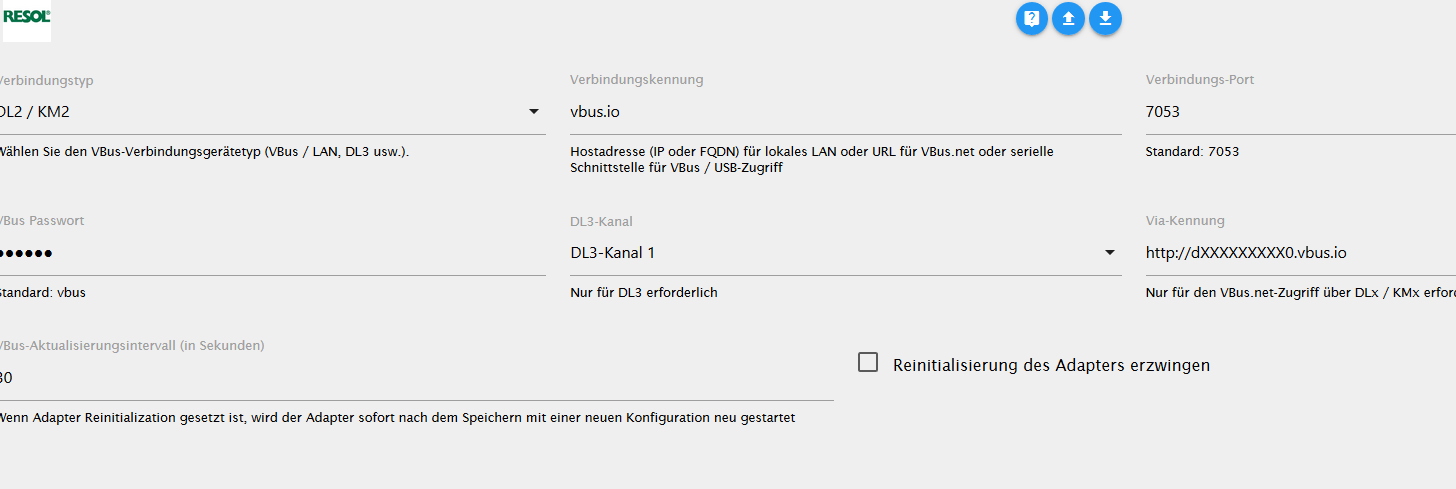Click the 'Nur für DL3 erforderlich' hint
The height and width of the screenshot is (489, 1456).
coord(644,293)
